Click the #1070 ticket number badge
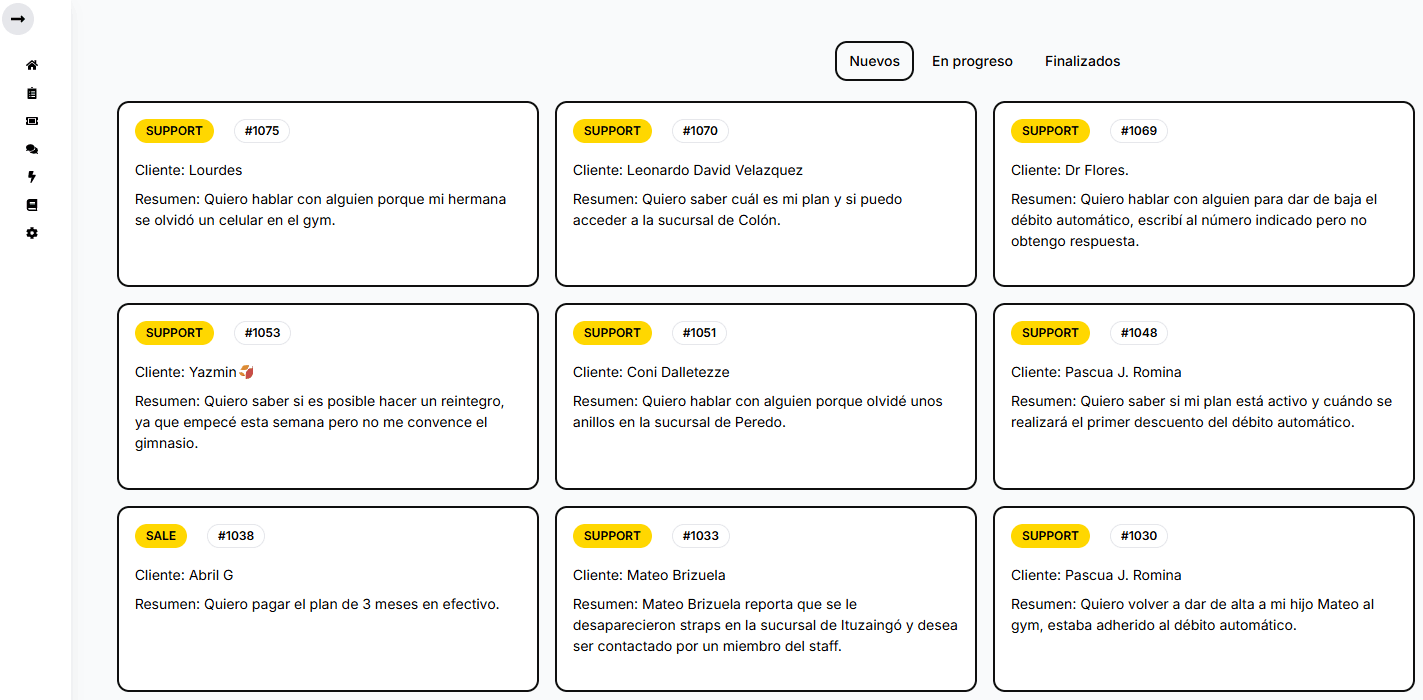 point(700,131)
